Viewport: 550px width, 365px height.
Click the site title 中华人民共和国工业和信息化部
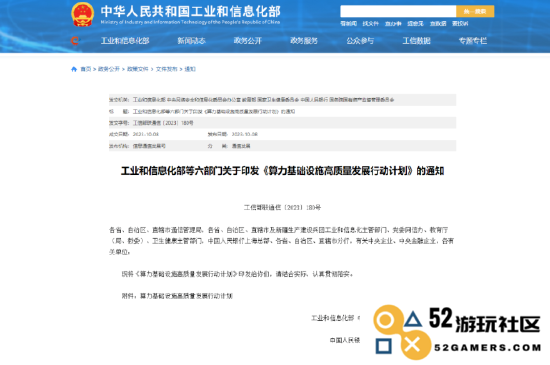190,12
